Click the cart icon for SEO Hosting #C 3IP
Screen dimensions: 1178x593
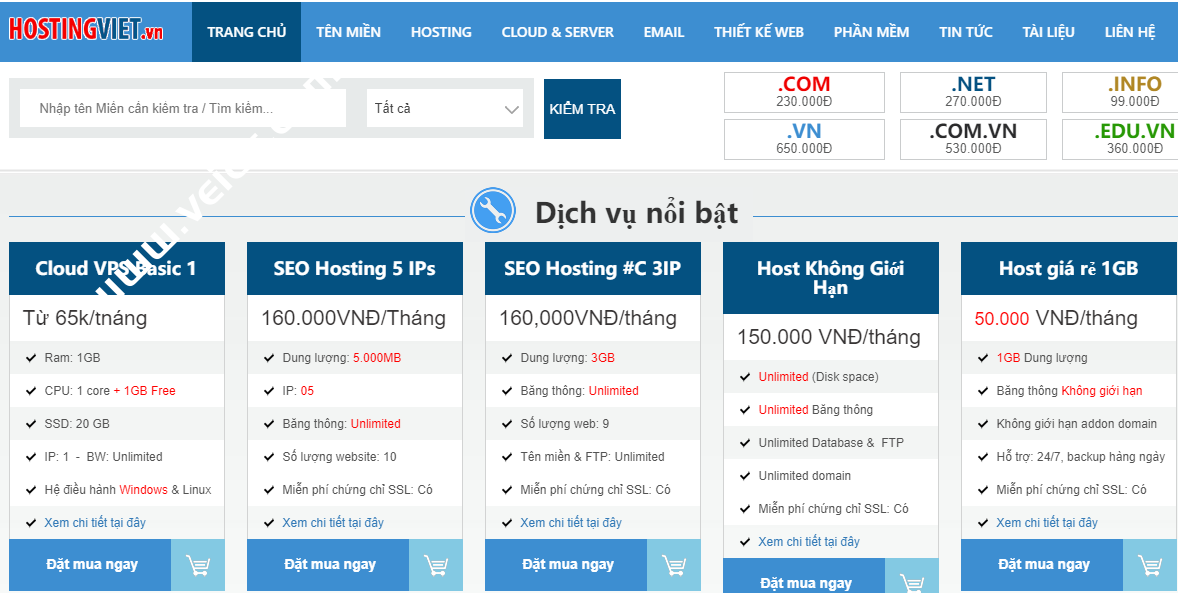(673, 565)
